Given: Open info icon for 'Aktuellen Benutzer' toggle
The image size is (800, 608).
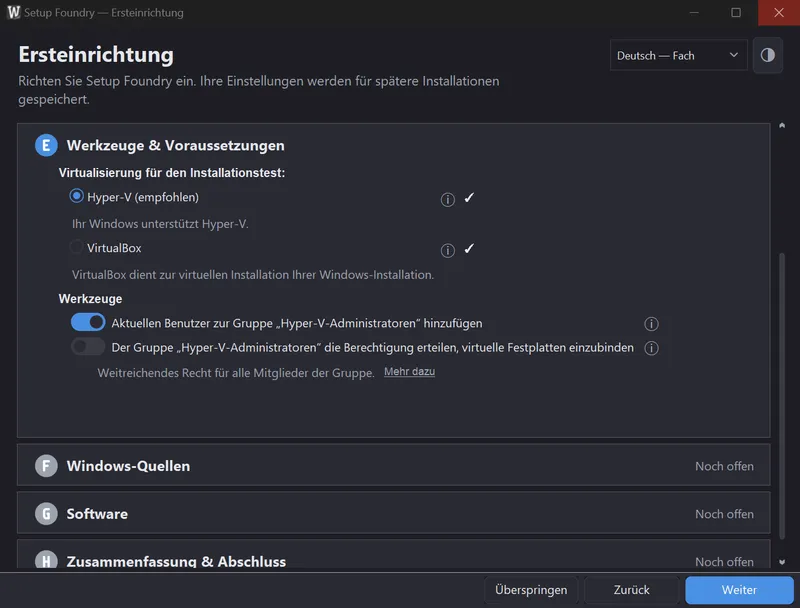Looking at the screenshot, I should point(651,324).
